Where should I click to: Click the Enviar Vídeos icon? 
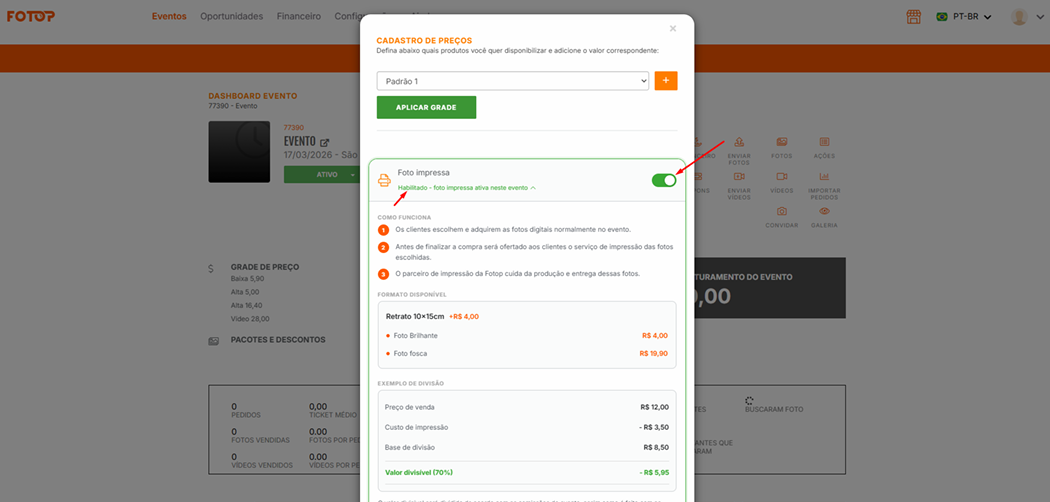pyautogui.click(x=739, y=177)
